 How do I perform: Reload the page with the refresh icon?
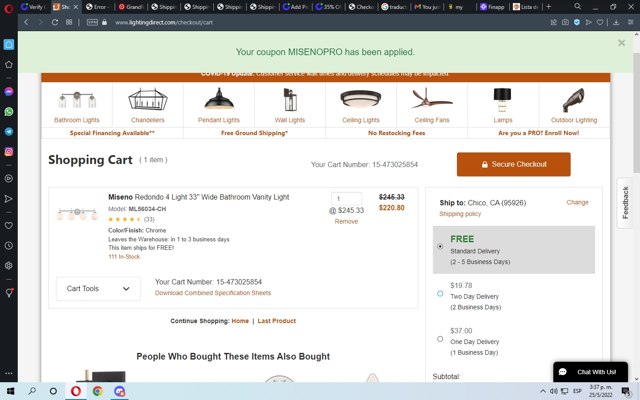click(x=55, y=22)
